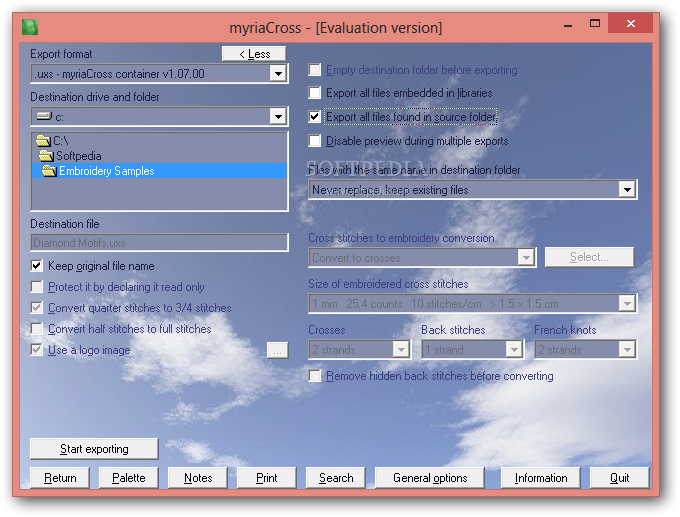Open size of embroidered cross stitches dropdown
680x517 pixels.
click(627, 304)
